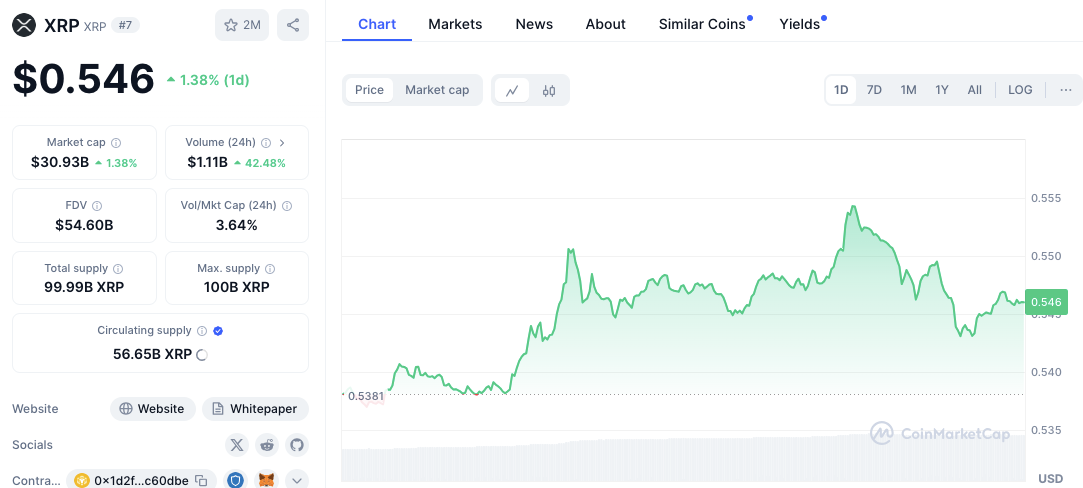Screen dimensions: 1083x488
Task: Open FDV info icon
Action: (x=97, y=206)
